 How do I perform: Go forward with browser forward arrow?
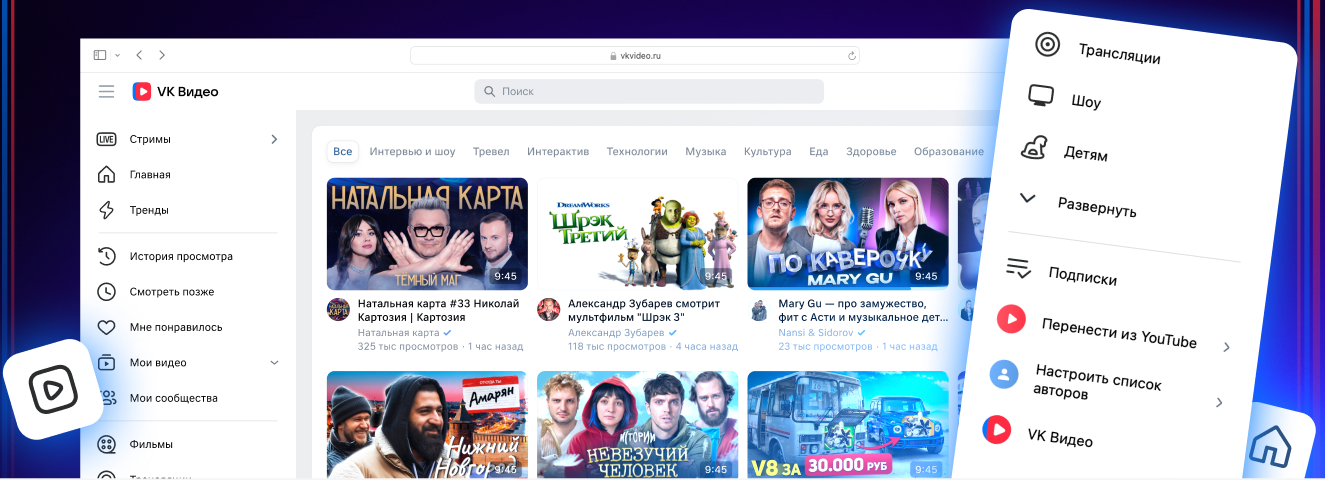click(x=162, y=55)
